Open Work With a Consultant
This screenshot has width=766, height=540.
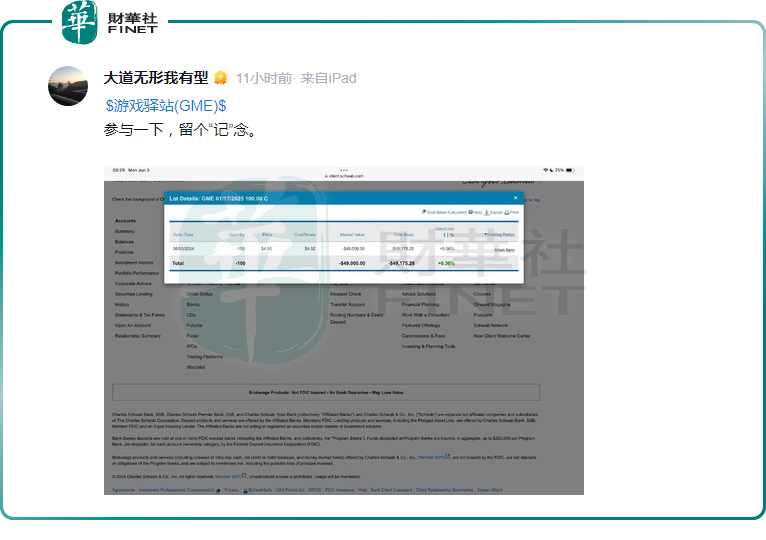tap(426, 315)
